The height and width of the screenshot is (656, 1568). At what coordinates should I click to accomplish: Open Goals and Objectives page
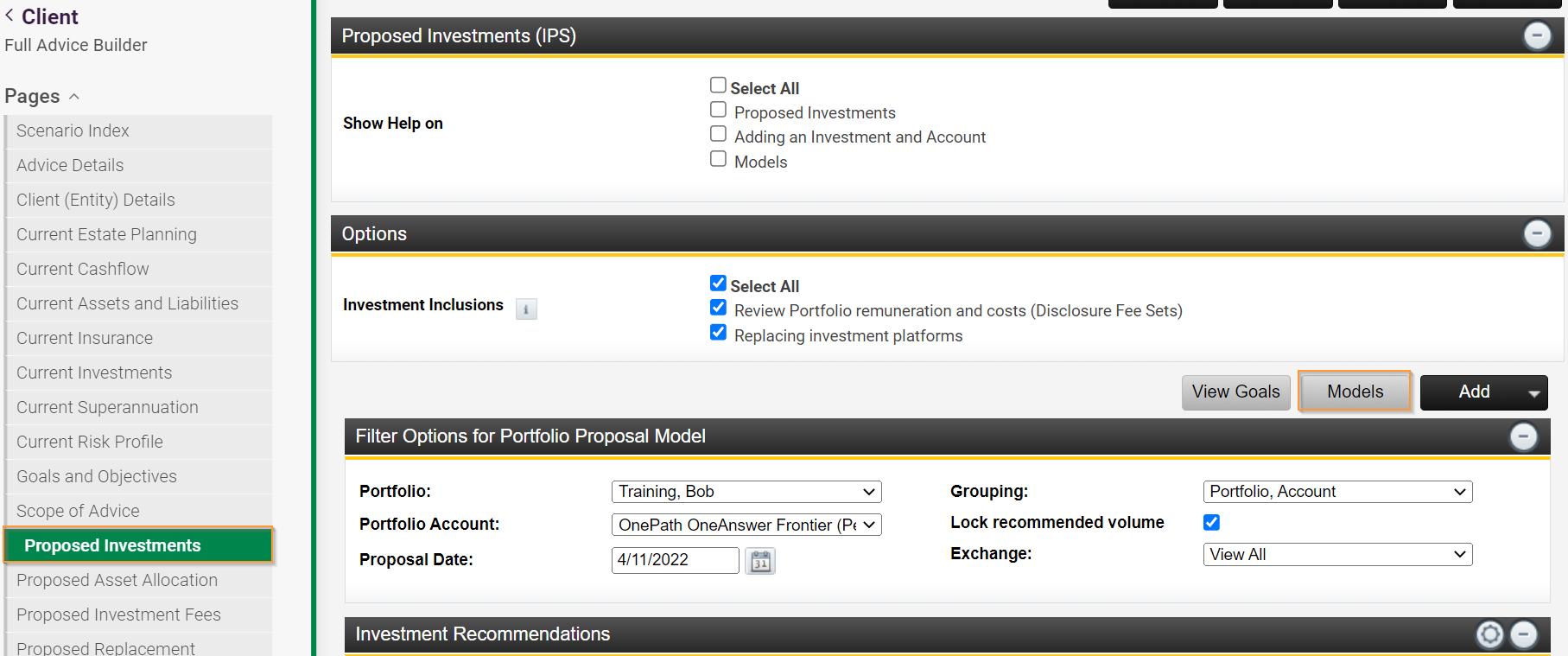(x=139, y=477)
